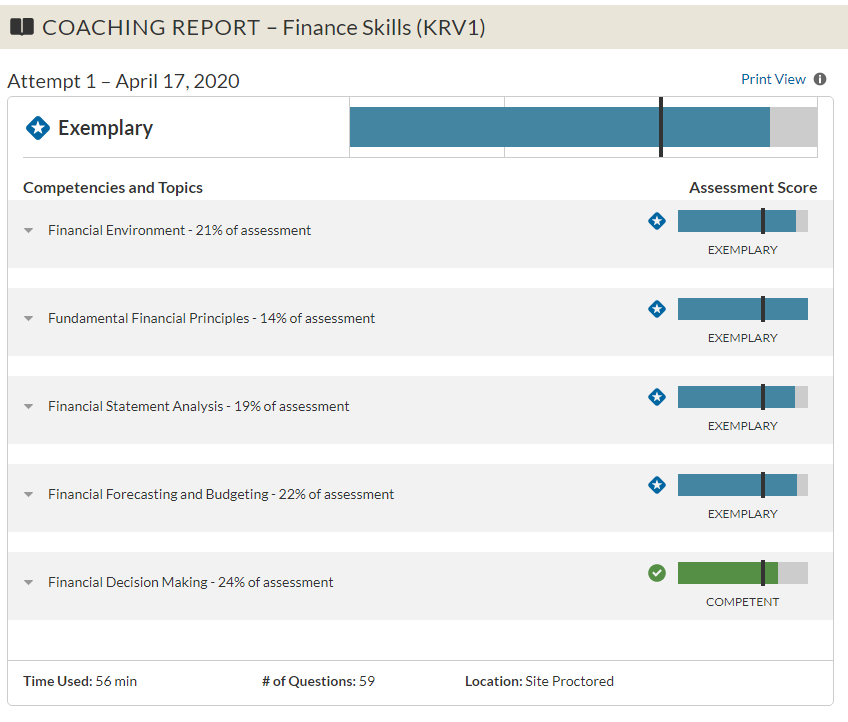Screen dimensions: 848x722
Task: Click the diamond icon for Financial Forecasting and Budgeting
Action: pos(657,485)
